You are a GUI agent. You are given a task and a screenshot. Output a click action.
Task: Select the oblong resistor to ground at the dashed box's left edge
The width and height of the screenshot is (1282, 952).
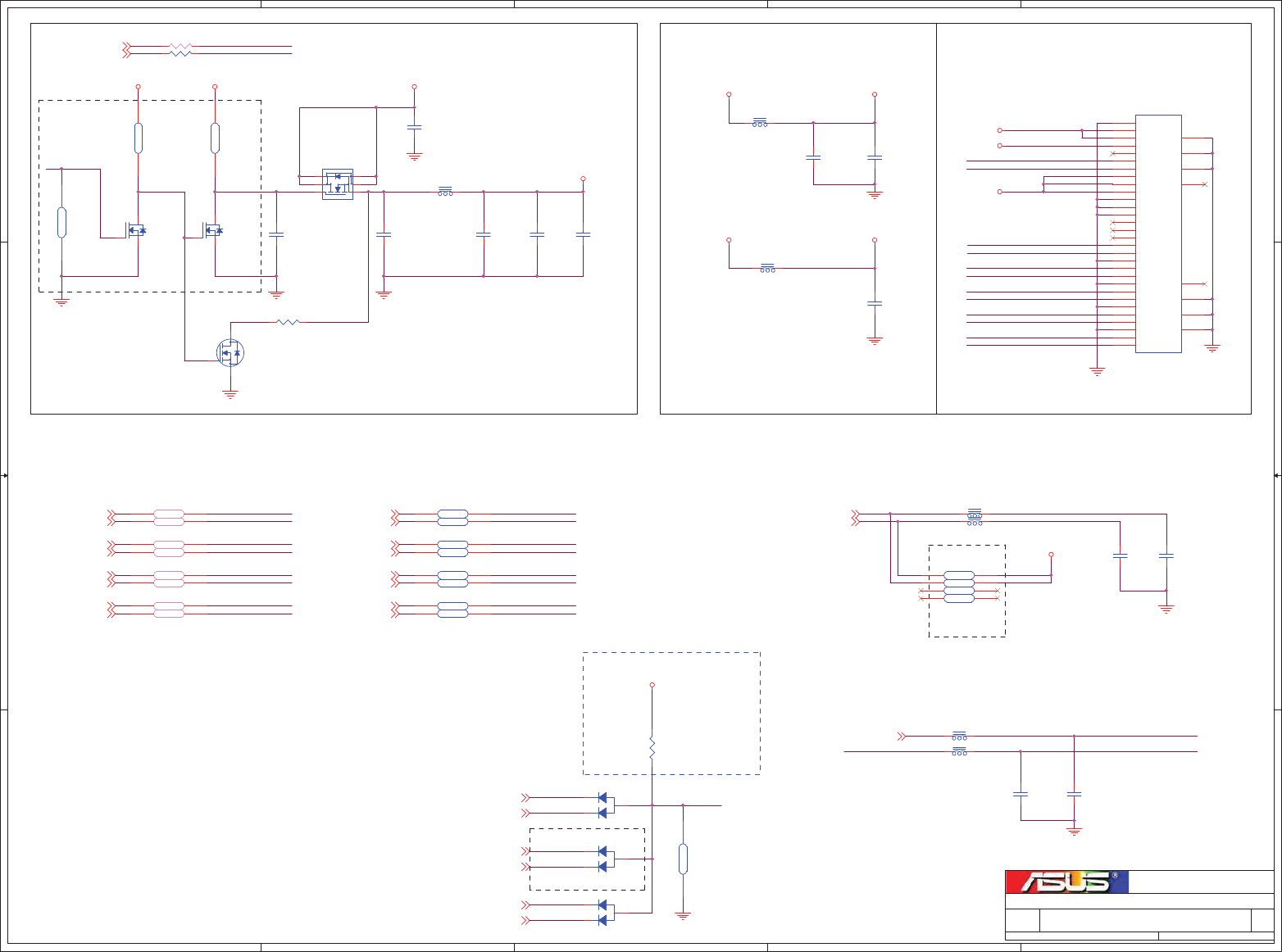tap(61, 222)
